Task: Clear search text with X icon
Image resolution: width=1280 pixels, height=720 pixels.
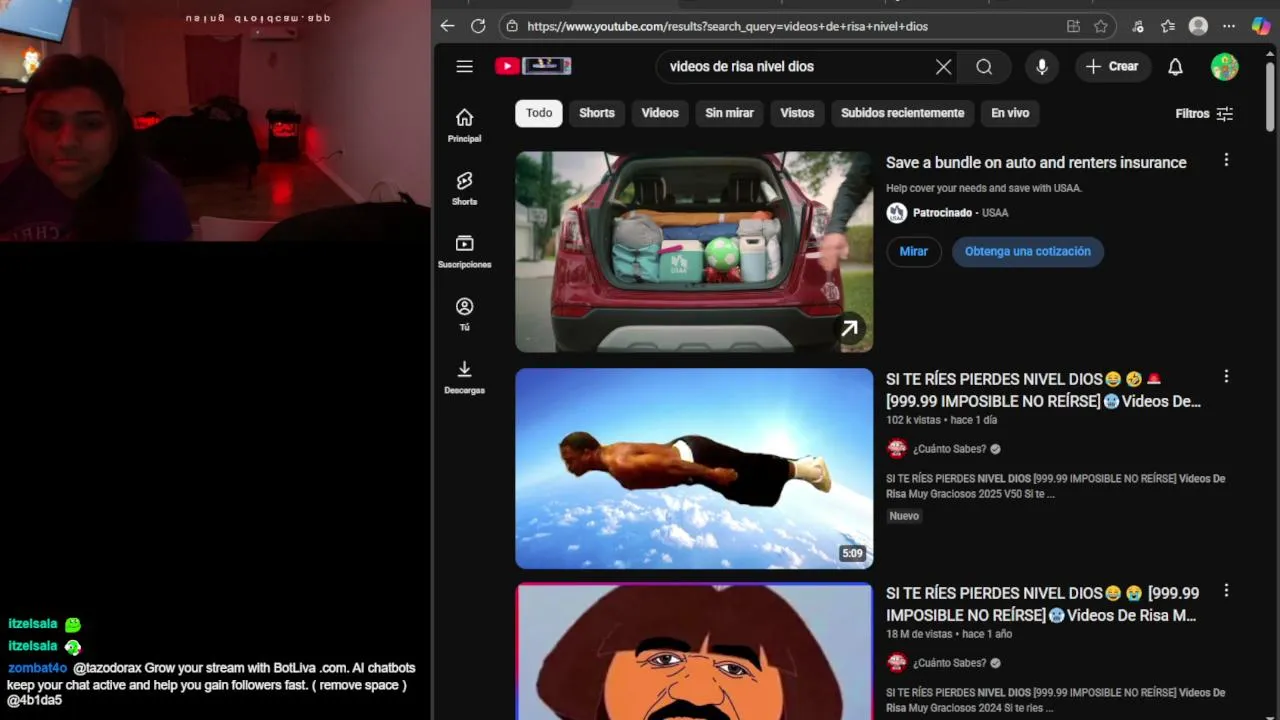Action: click(x=943, y=67)
